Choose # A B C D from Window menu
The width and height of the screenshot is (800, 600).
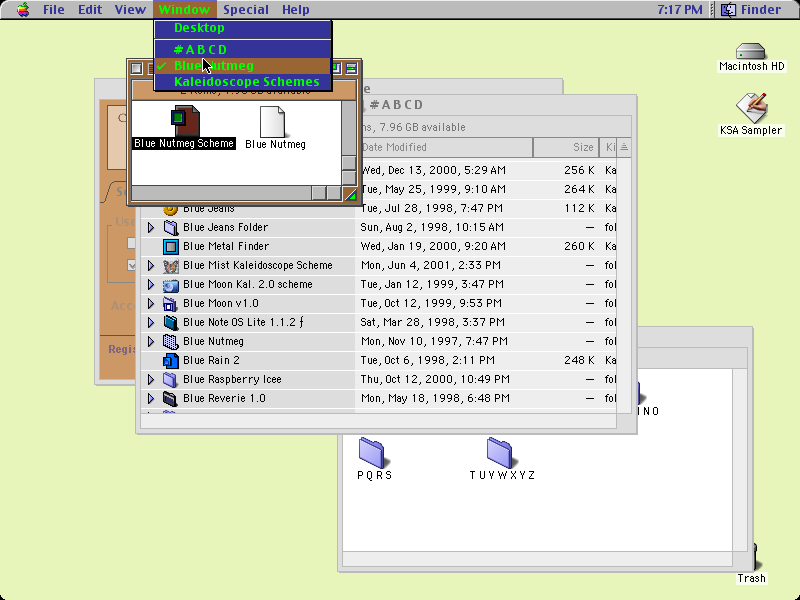pyautogui.click(x=243, y=49)
